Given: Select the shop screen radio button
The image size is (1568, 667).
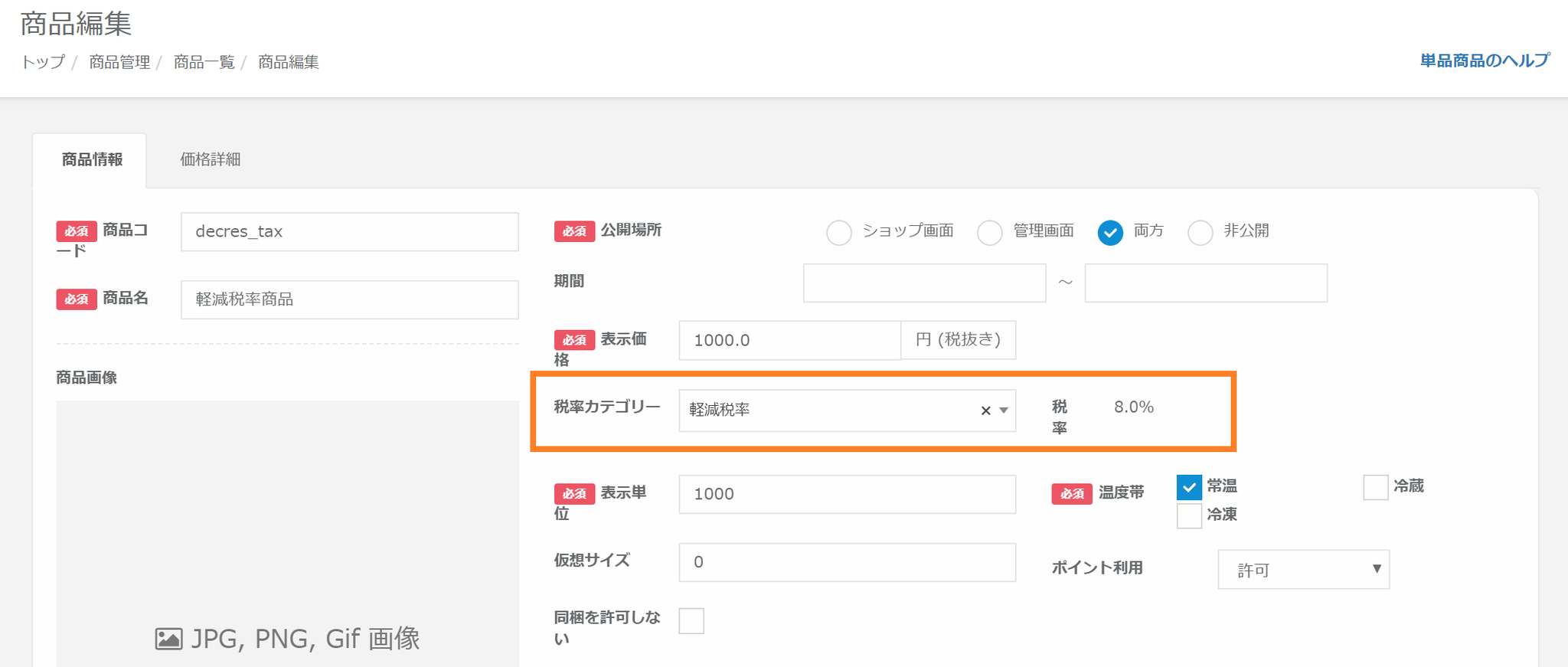Looking at the screenshot, I should pos(839,232).
